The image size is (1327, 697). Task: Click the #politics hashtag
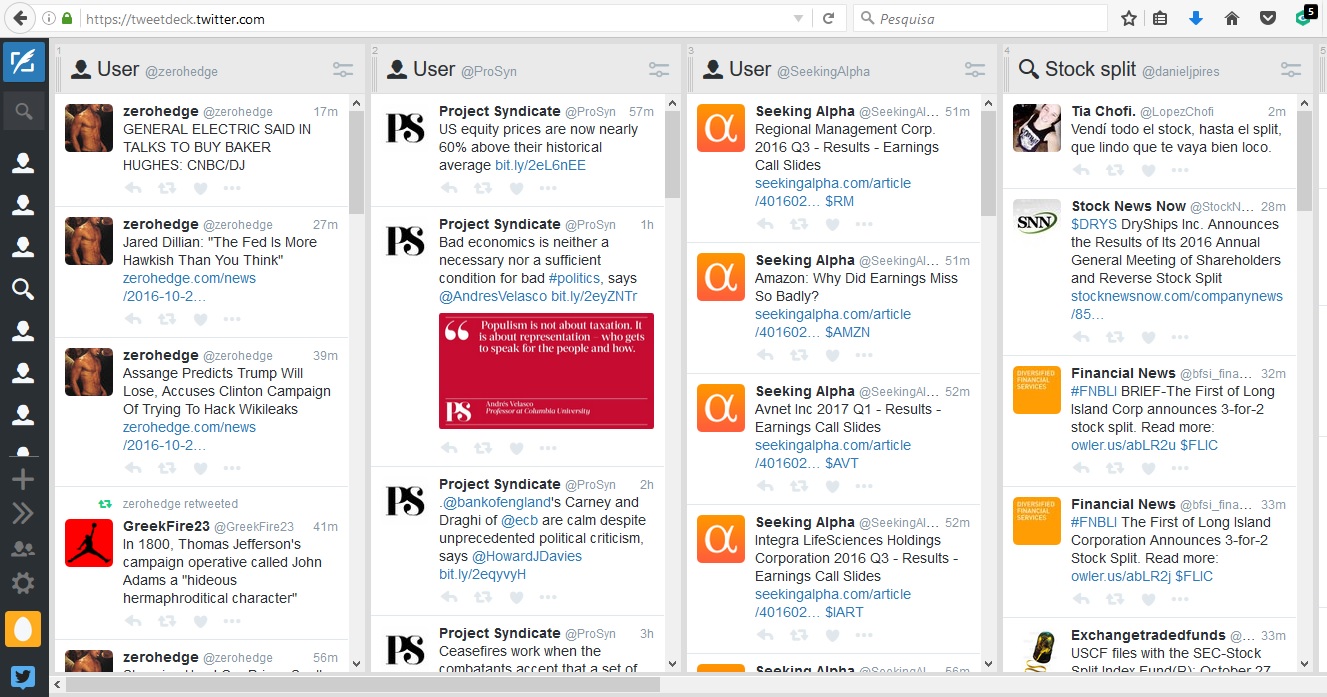pos(574,278)
